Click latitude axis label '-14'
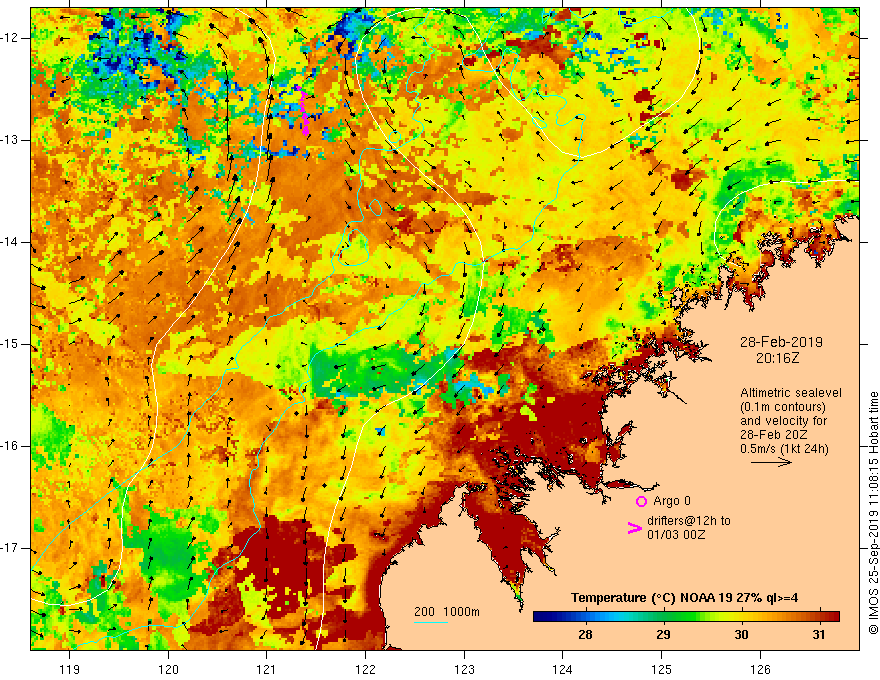 pyautogui.click(x=10, y=242)
